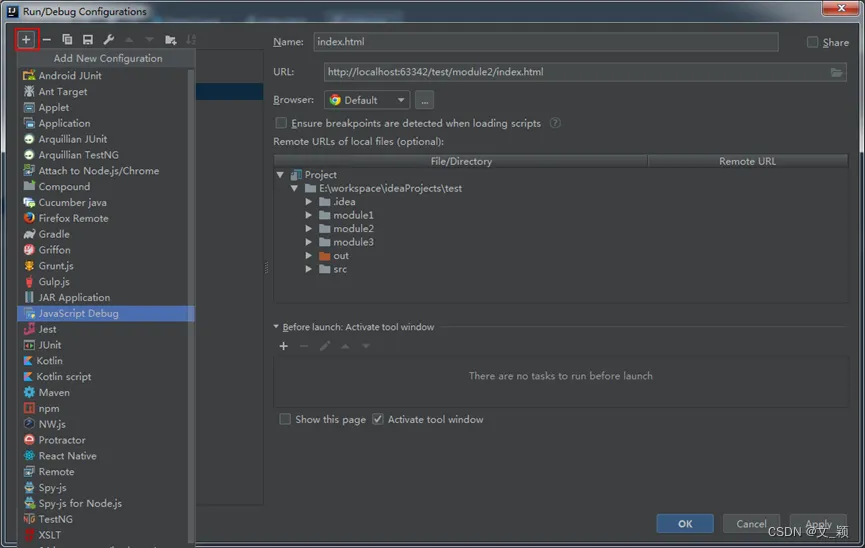Viewport: 865px width, 548px height.
Task: Check the Show this page checkbox
Action: click(x=286, y=419)
